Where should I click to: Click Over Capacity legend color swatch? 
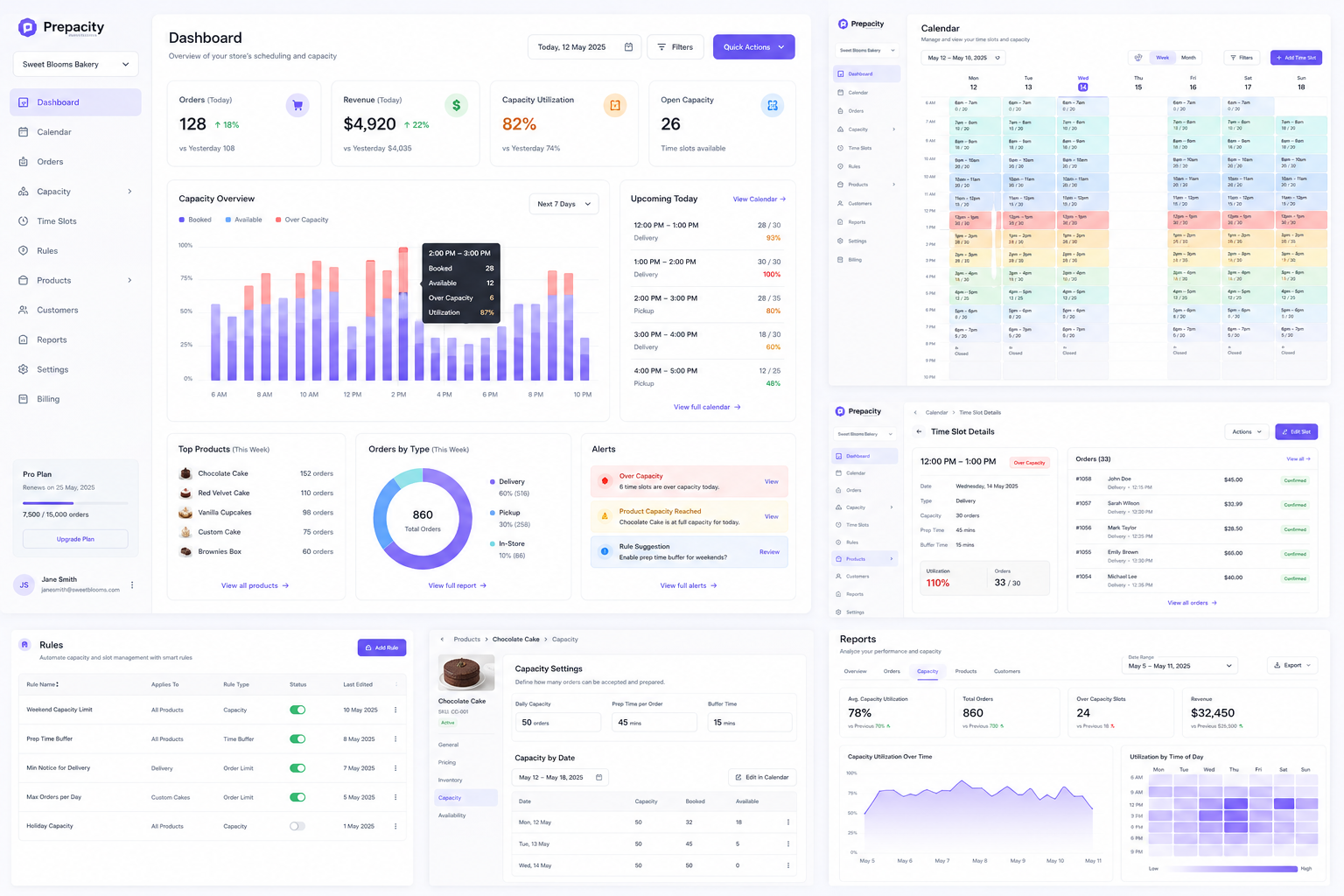(278, 220)
